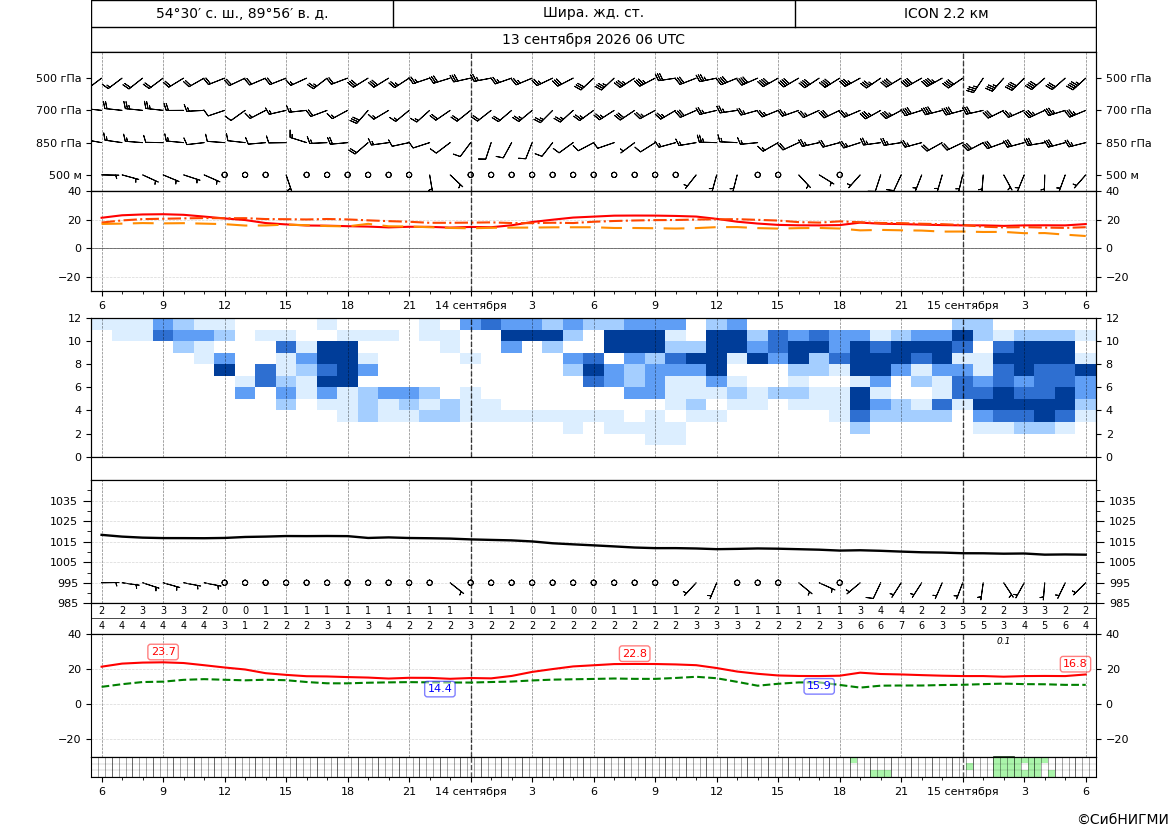The image size is (1169, 827).
Task: Select the coordinates header cell 54°30′ с. ш.
Action: [x=242, y=13]
